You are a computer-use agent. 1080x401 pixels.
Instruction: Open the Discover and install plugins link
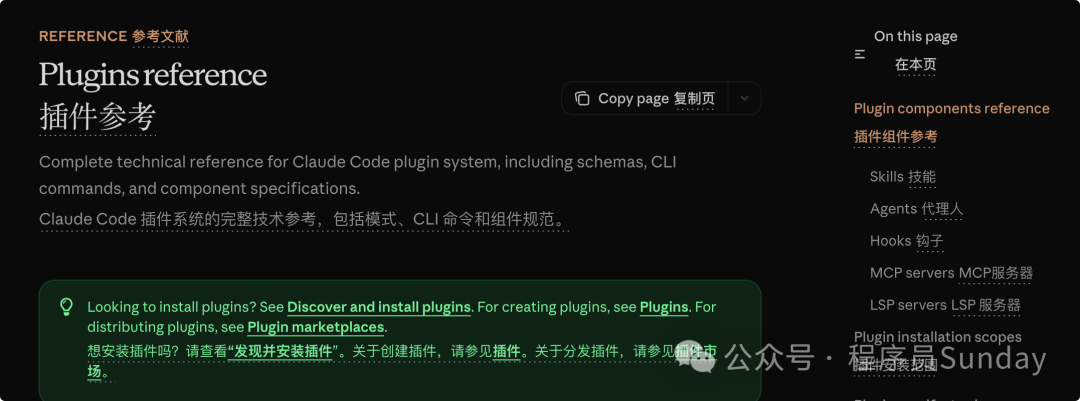[379, 307]
